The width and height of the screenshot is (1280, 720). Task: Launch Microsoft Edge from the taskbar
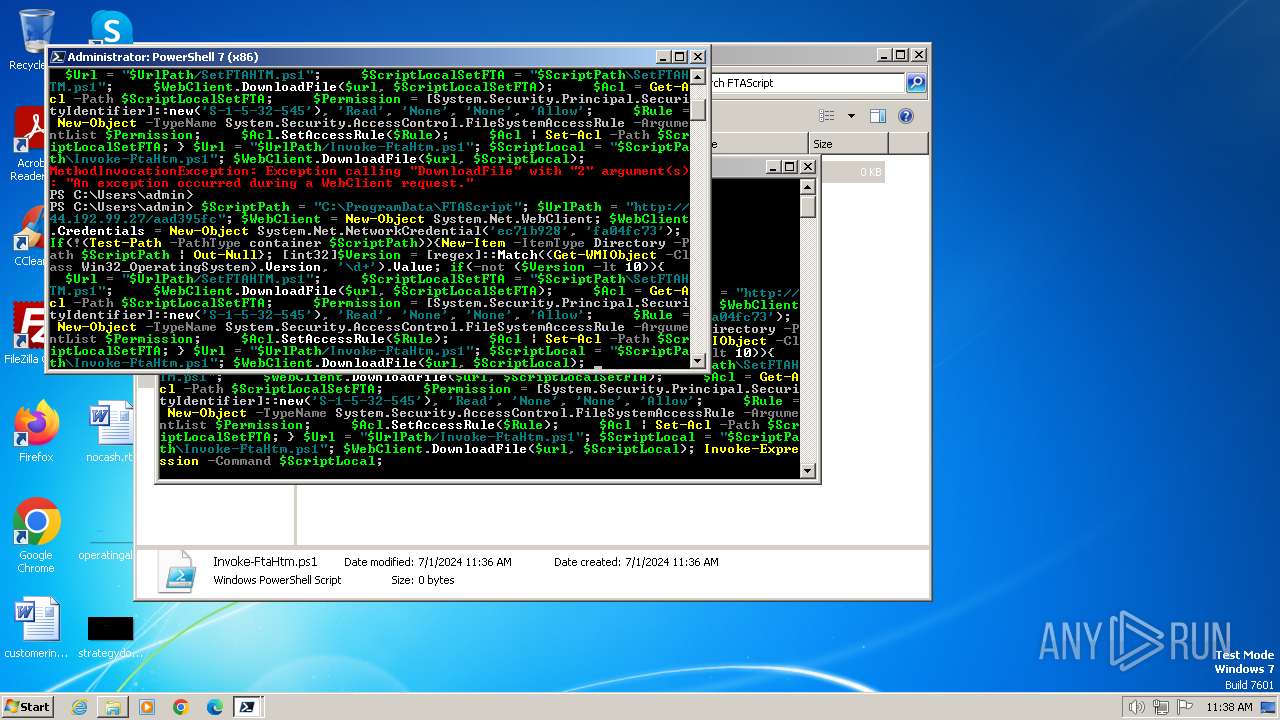(215, 707)
